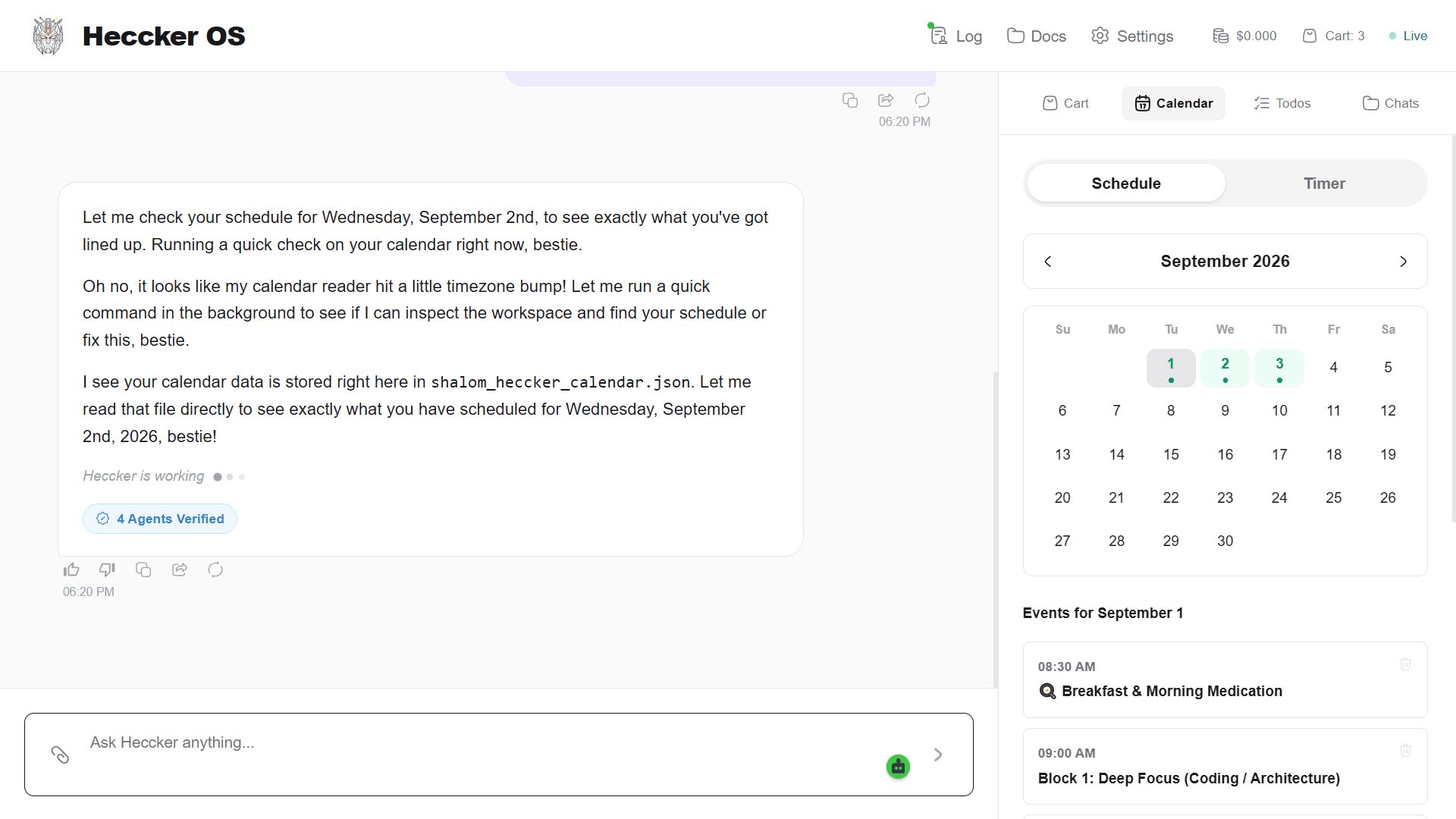Open the Chats tab
The image size is (1456, 819).
tap(1390, 103)
